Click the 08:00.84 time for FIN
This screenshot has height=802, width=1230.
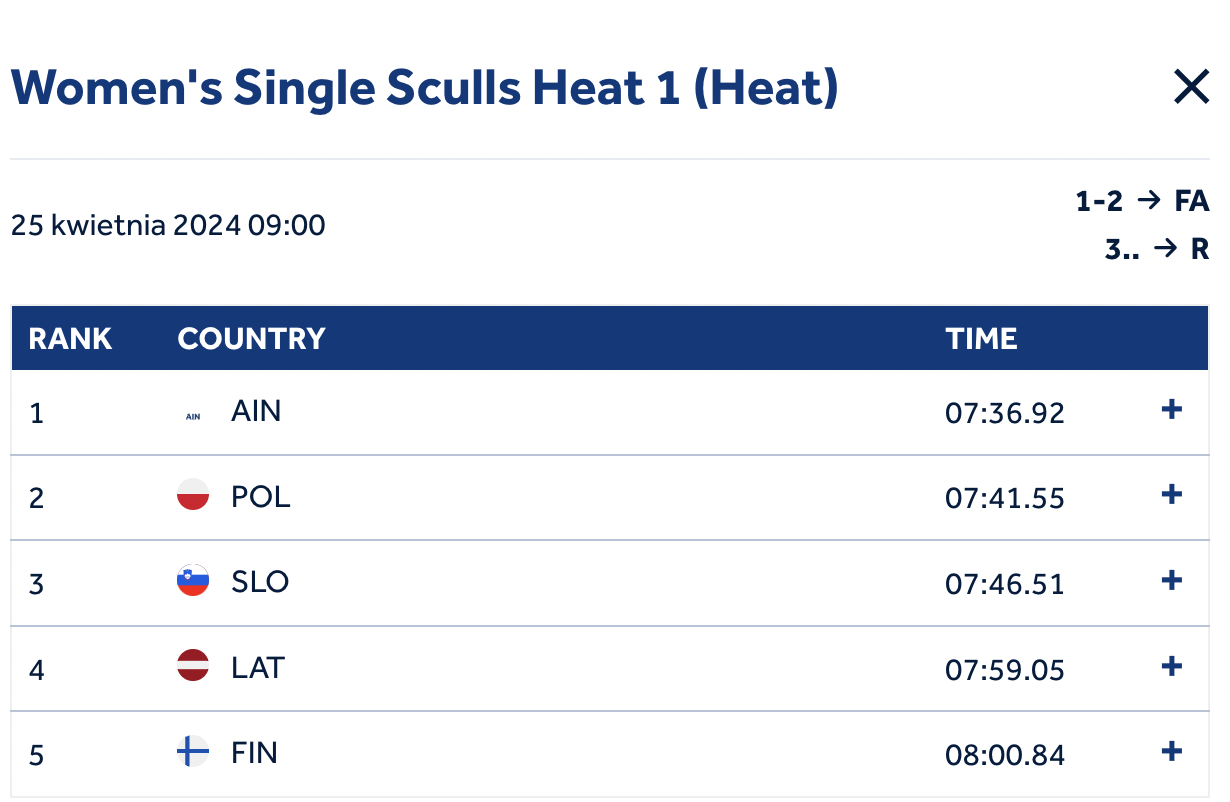(1005, 755)
